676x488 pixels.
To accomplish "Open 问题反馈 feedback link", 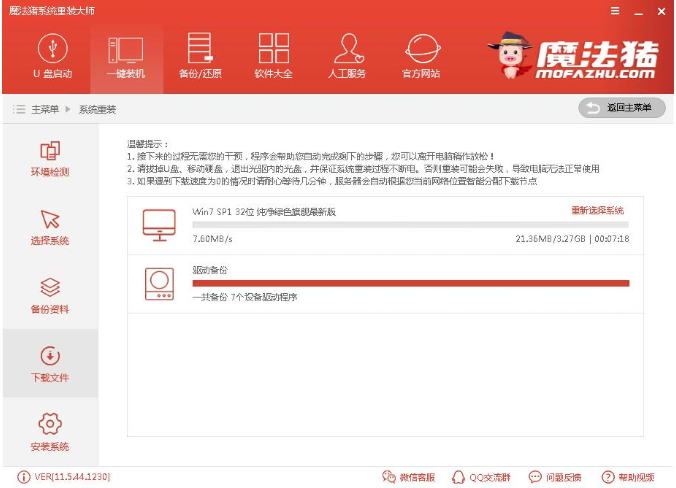I will (x=555, y=477).
